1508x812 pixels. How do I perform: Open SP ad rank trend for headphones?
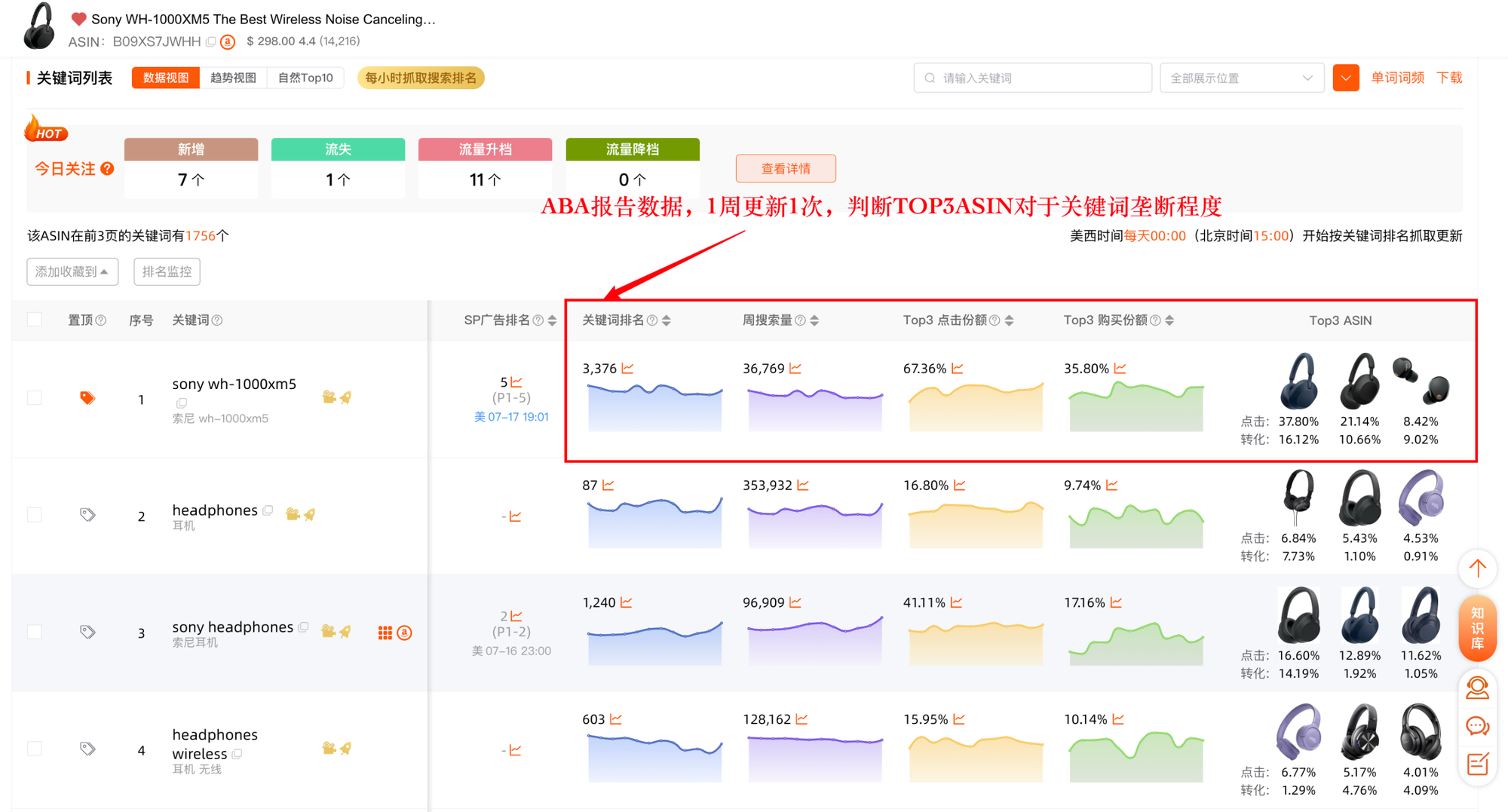pos(516,516)
